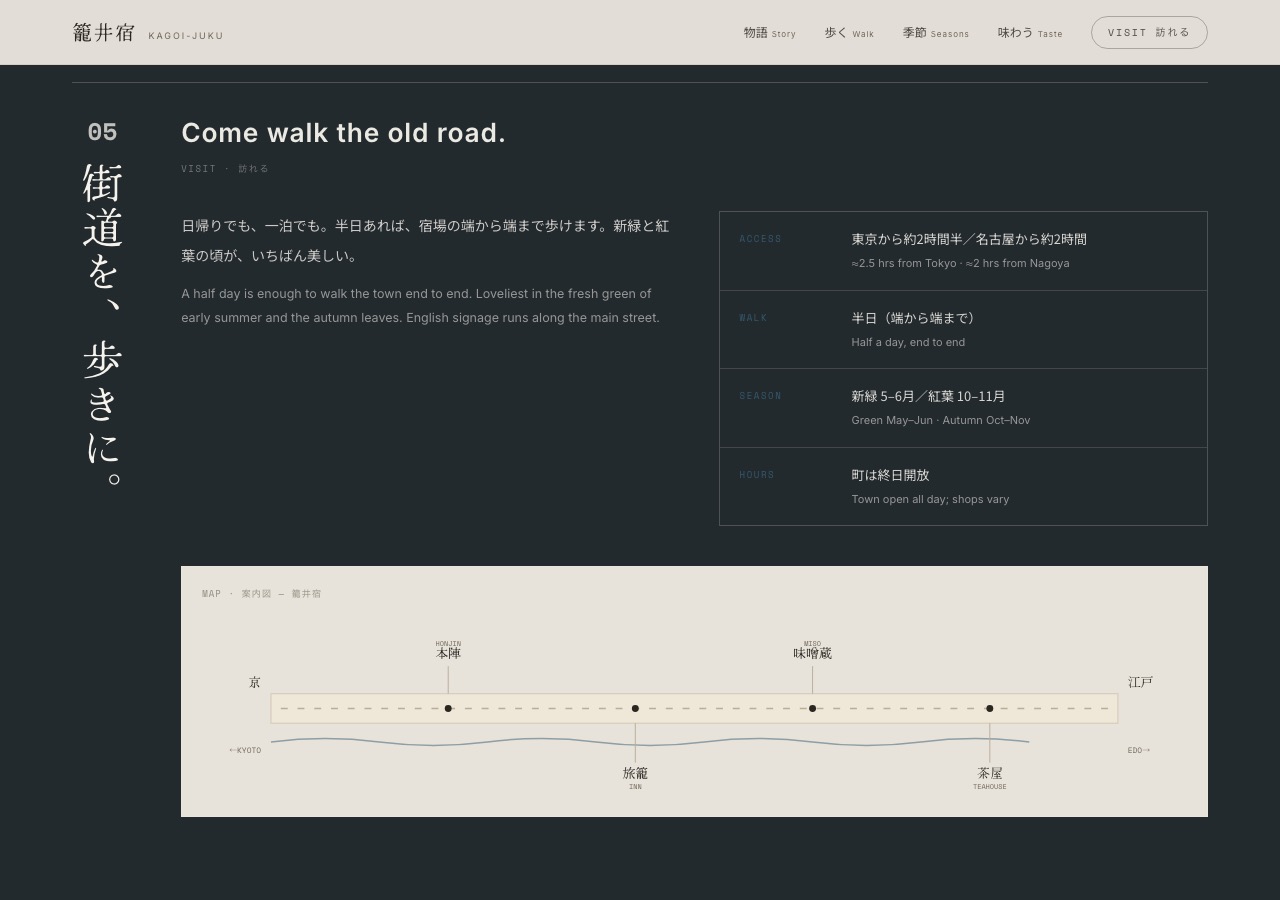Select the 味噌蔵 Miso map marker dot

click(812, 708)
